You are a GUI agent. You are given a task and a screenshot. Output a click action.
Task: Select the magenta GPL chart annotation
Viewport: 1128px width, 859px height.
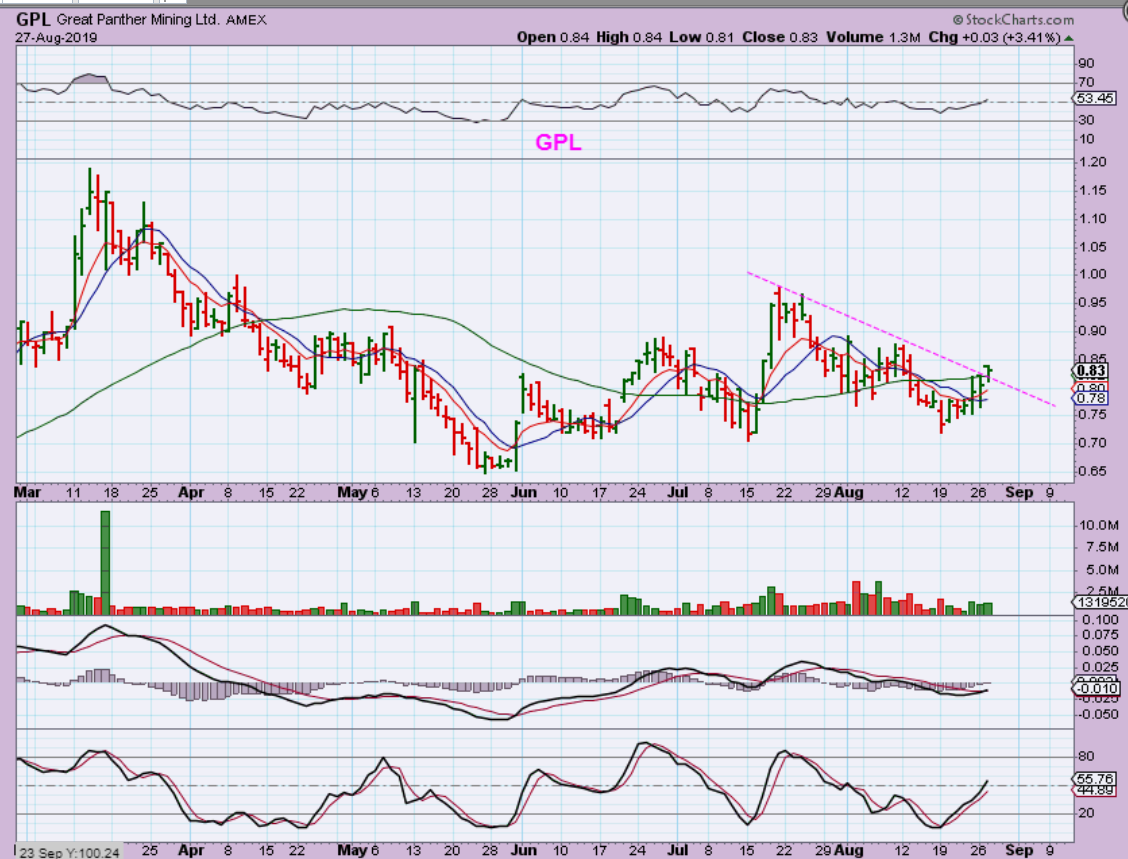pos(558,143)
